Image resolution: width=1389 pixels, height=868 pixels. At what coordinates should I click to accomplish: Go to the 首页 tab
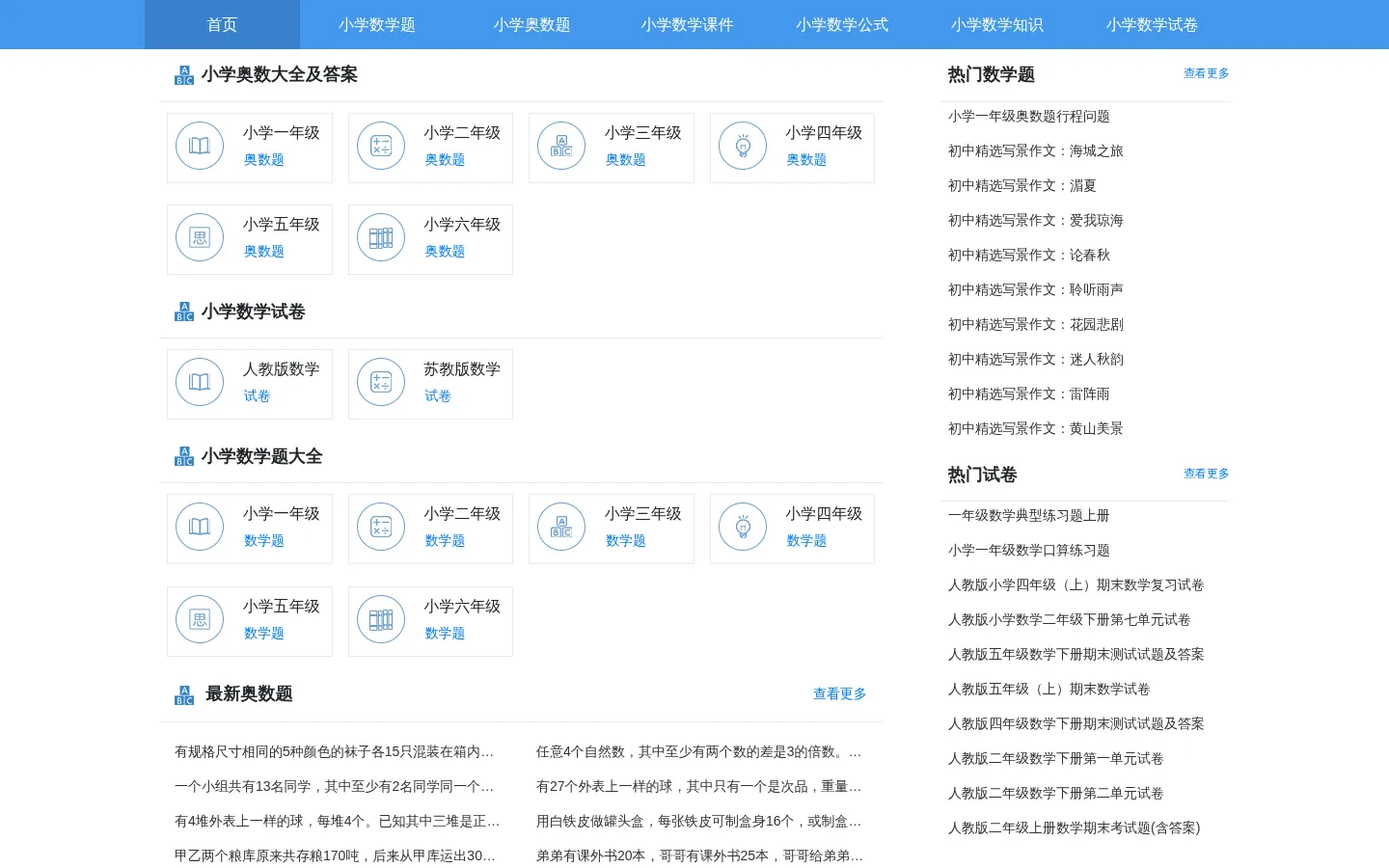point(222,24)
